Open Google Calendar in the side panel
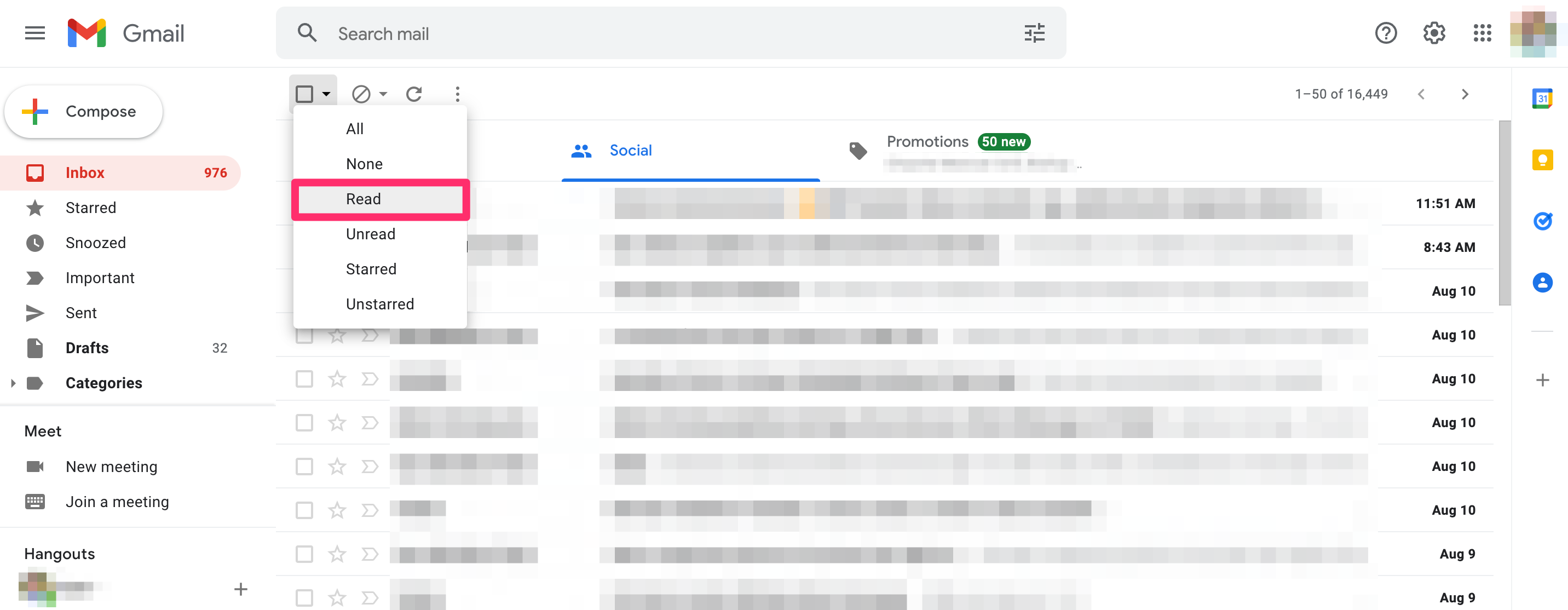 1542,99
